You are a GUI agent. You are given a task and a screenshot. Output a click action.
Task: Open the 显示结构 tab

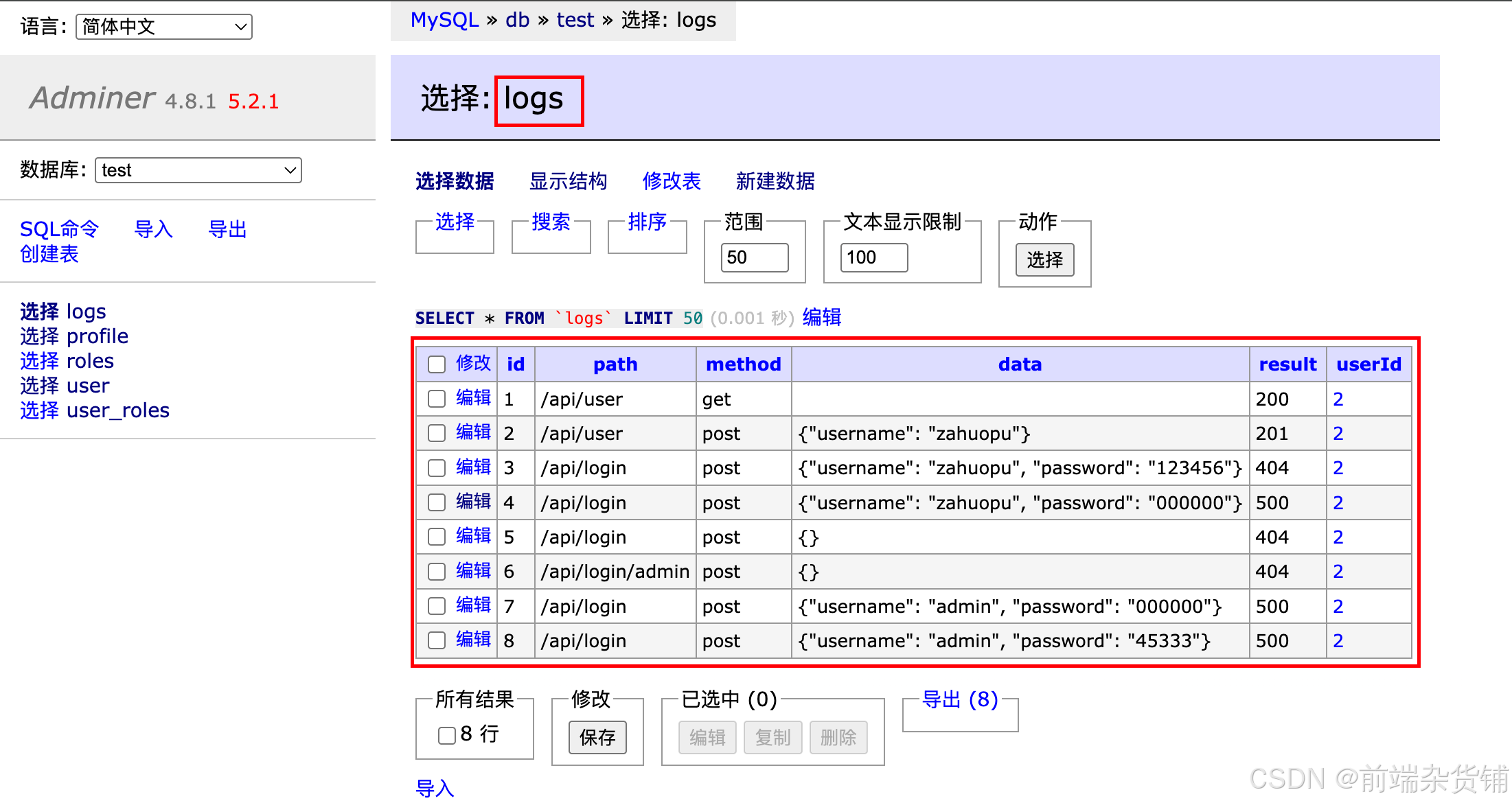pyautogui.click(x=568, y=181)
